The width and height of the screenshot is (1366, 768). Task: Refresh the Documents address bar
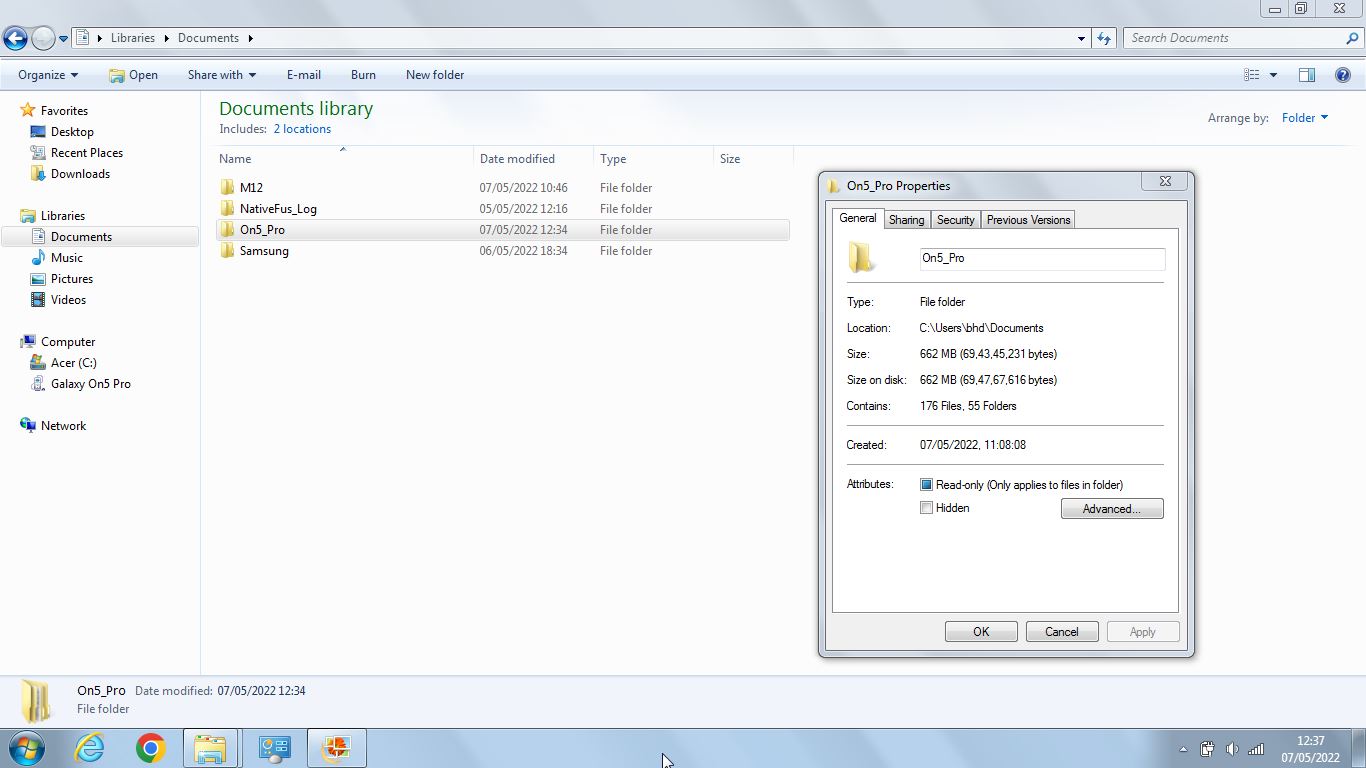point(1104,38)
